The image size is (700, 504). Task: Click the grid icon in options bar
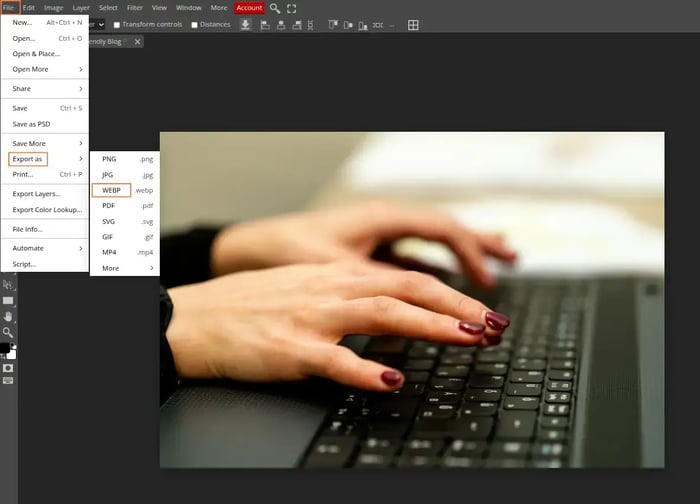[x=413, y=24]
